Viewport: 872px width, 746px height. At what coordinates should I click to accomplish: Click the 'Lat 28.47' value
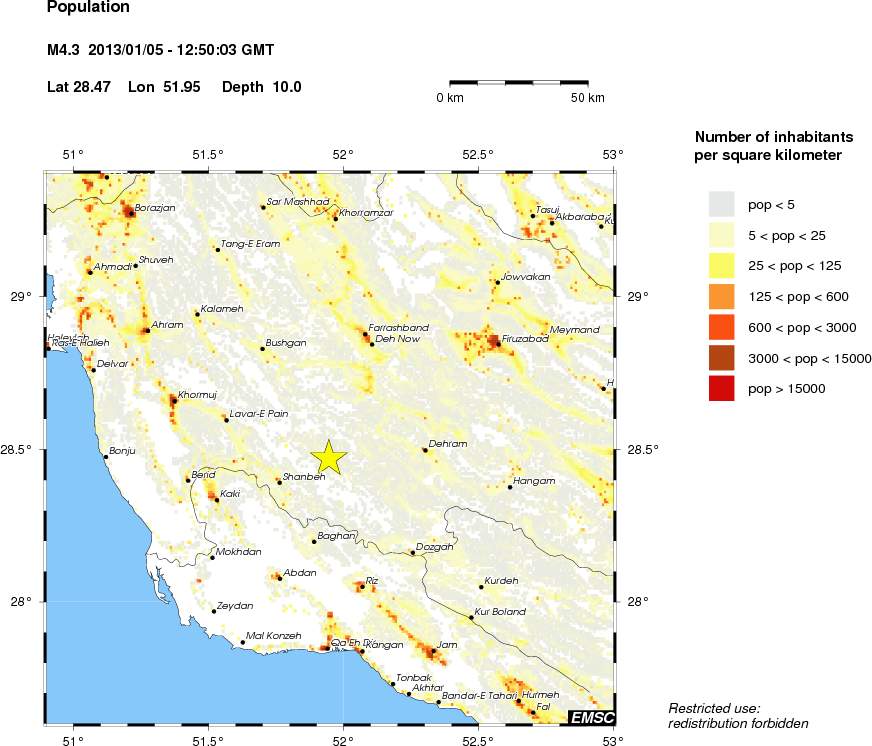point(79,87)
